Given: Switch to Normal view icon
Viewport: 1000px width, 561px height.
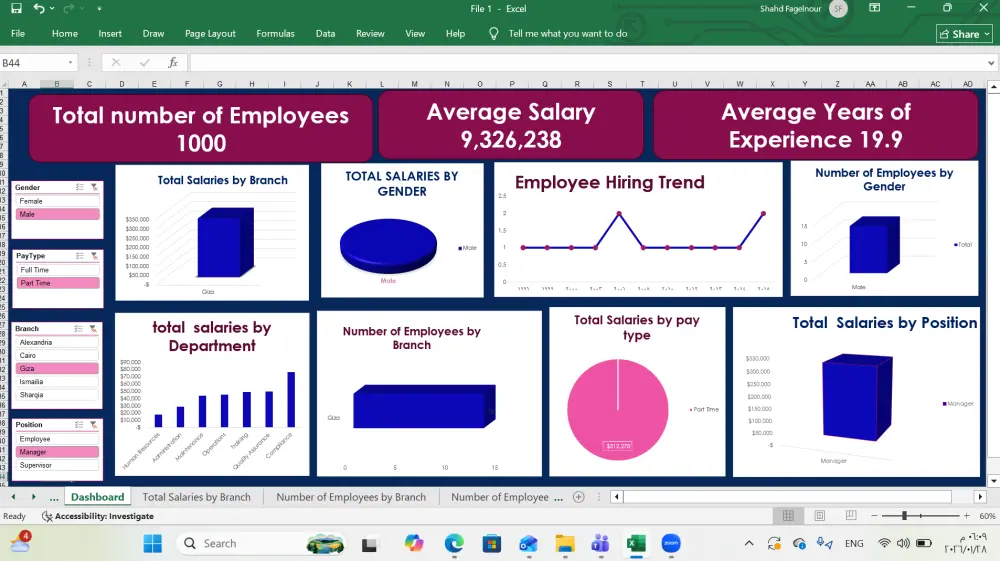Looking at the screenshot, I should pos(788,516).
